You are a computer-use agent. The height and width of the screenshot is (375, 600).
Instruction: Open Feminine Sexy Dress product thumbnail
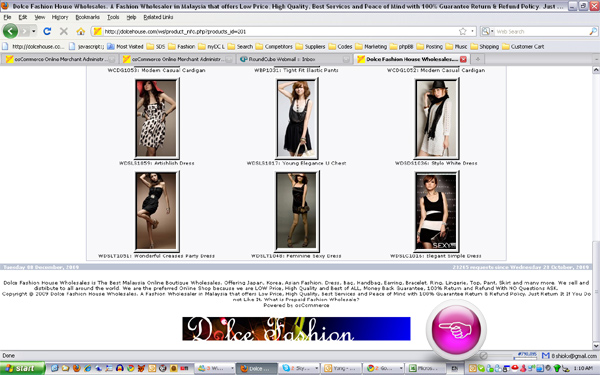tap(297, 212)
